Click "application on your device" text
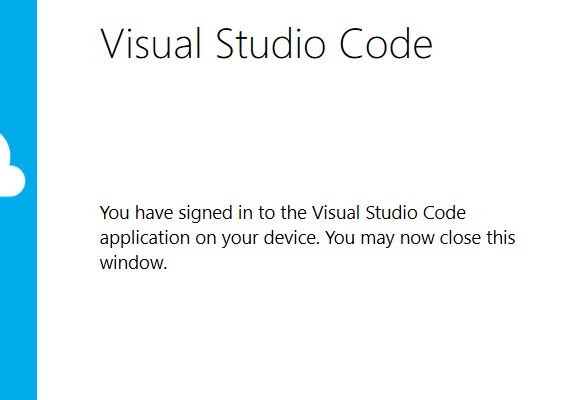This screenshot has height=400, width=583. tap(210, 238)
